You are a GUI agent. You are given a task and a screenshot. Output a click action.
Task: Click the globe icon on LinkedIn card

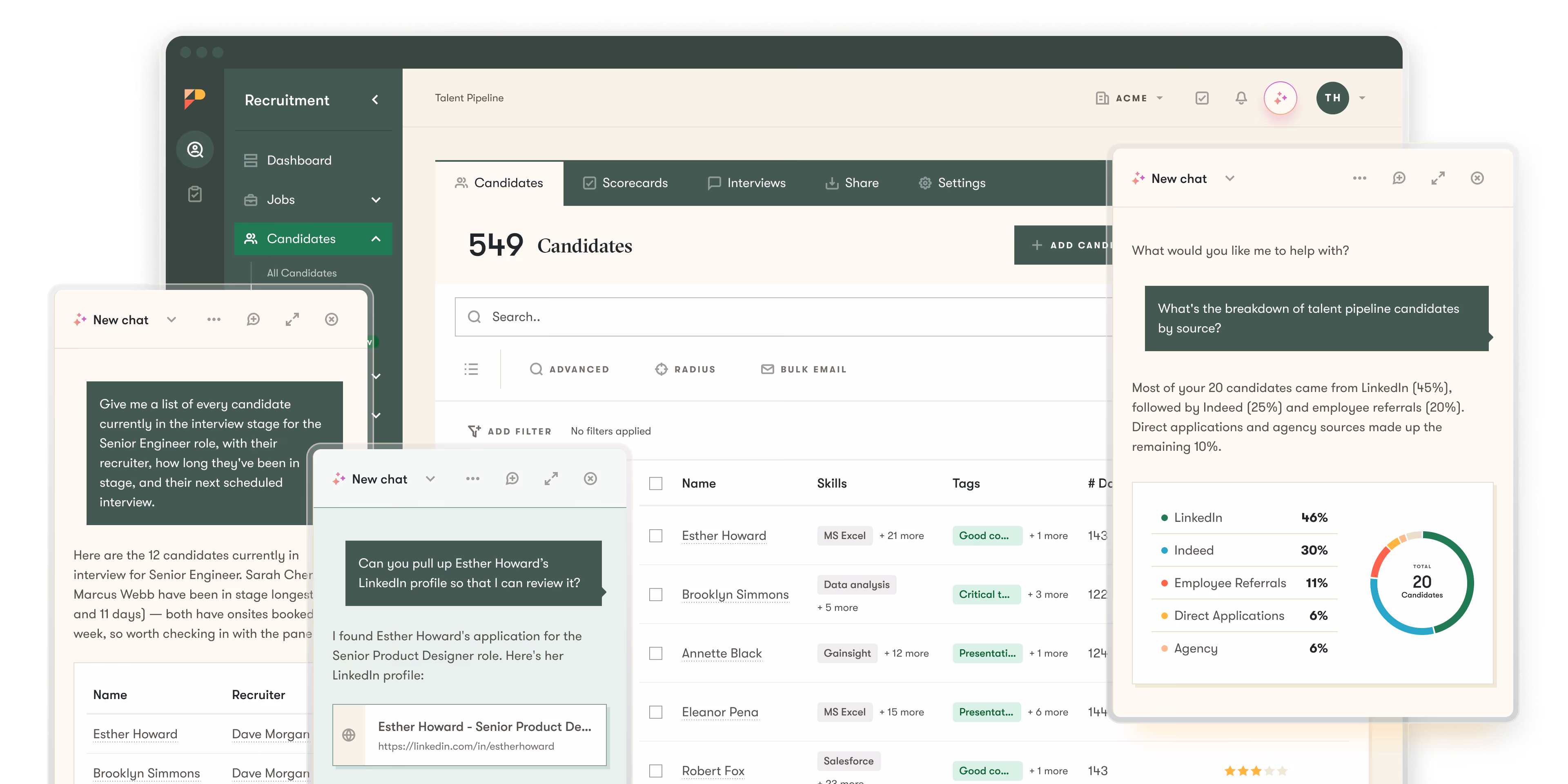point(349,735)
